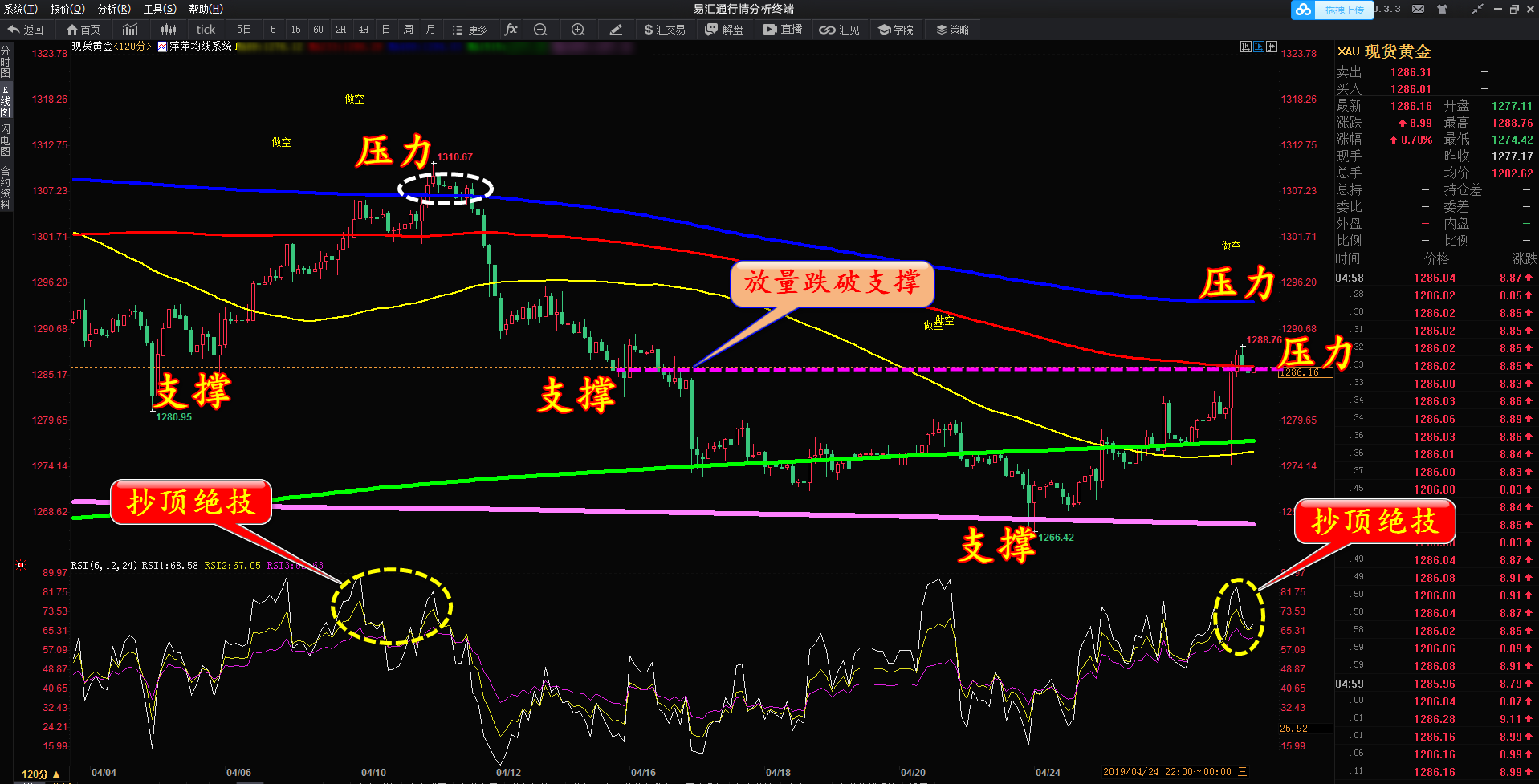
Task: Click the shrink-arrows compact mode icon
Action: [x=1477, y=9]
